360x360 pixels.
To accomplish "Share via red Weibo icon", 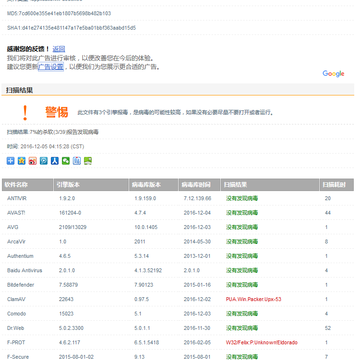I will [33, 161].
